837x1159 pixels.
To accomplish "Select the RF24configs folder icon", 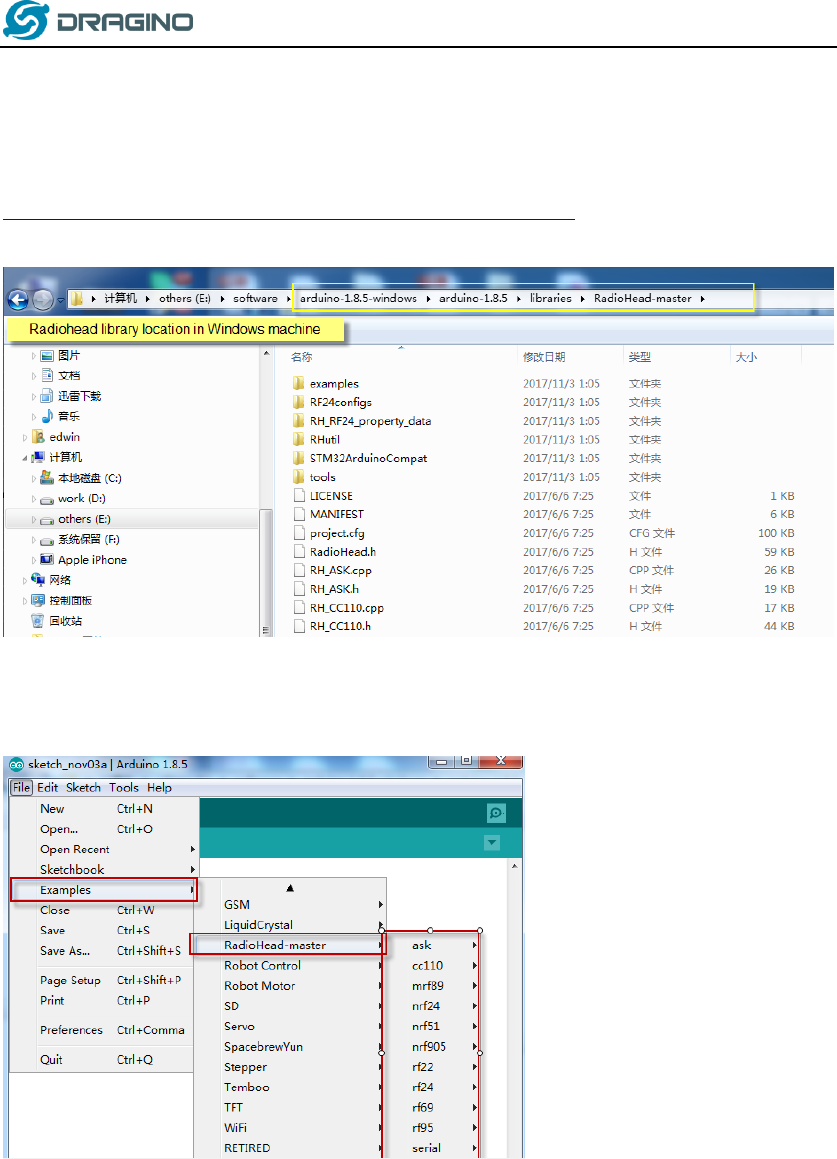I will 299,402.
